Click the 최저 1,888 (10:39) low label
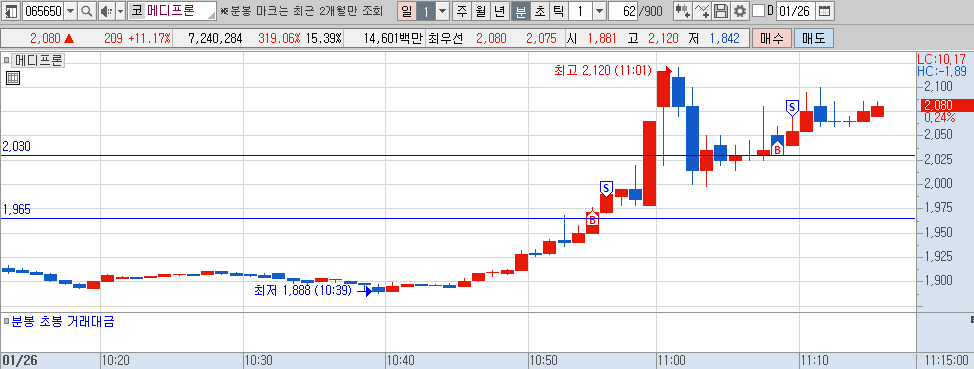Viewport: 974px width, 369px height. (303, 290)
